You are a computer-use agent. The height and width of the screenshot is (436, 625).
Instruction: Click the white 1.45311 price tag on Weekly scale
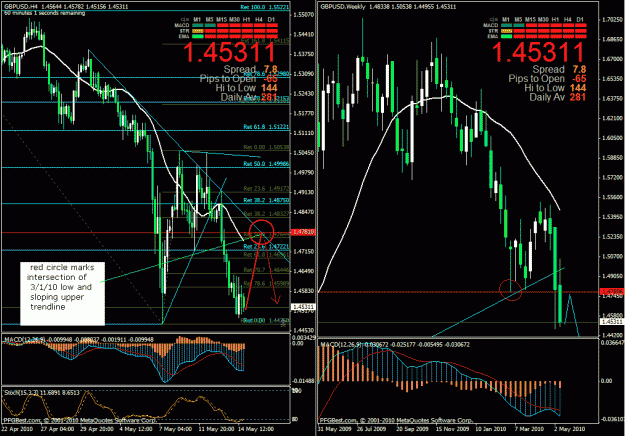click(x=612, y=321)
